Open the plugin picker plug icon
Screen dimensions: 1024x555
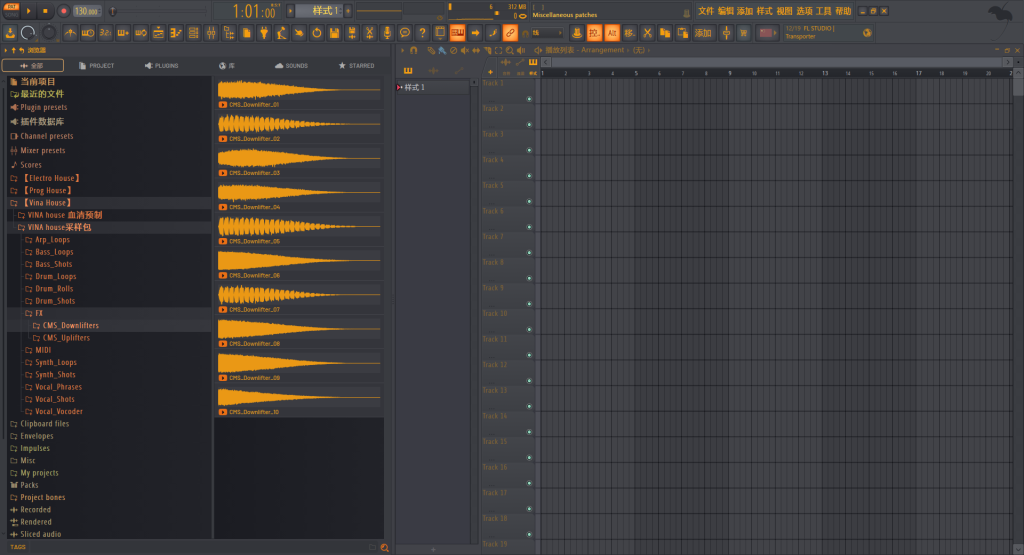264,33
